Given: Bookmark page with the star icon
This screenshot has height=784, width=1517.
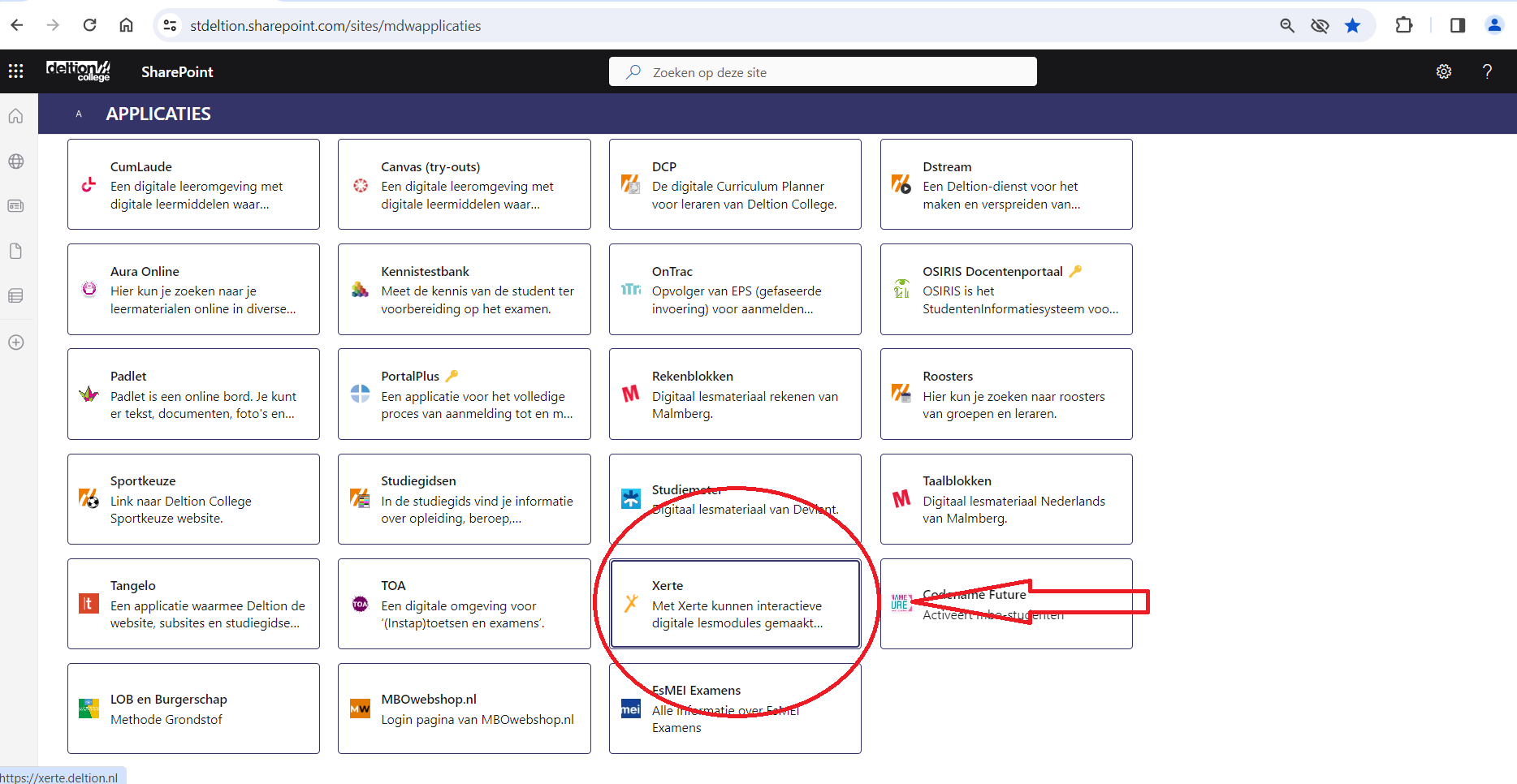Looking at the screenshot, I should click(1352, 25).
